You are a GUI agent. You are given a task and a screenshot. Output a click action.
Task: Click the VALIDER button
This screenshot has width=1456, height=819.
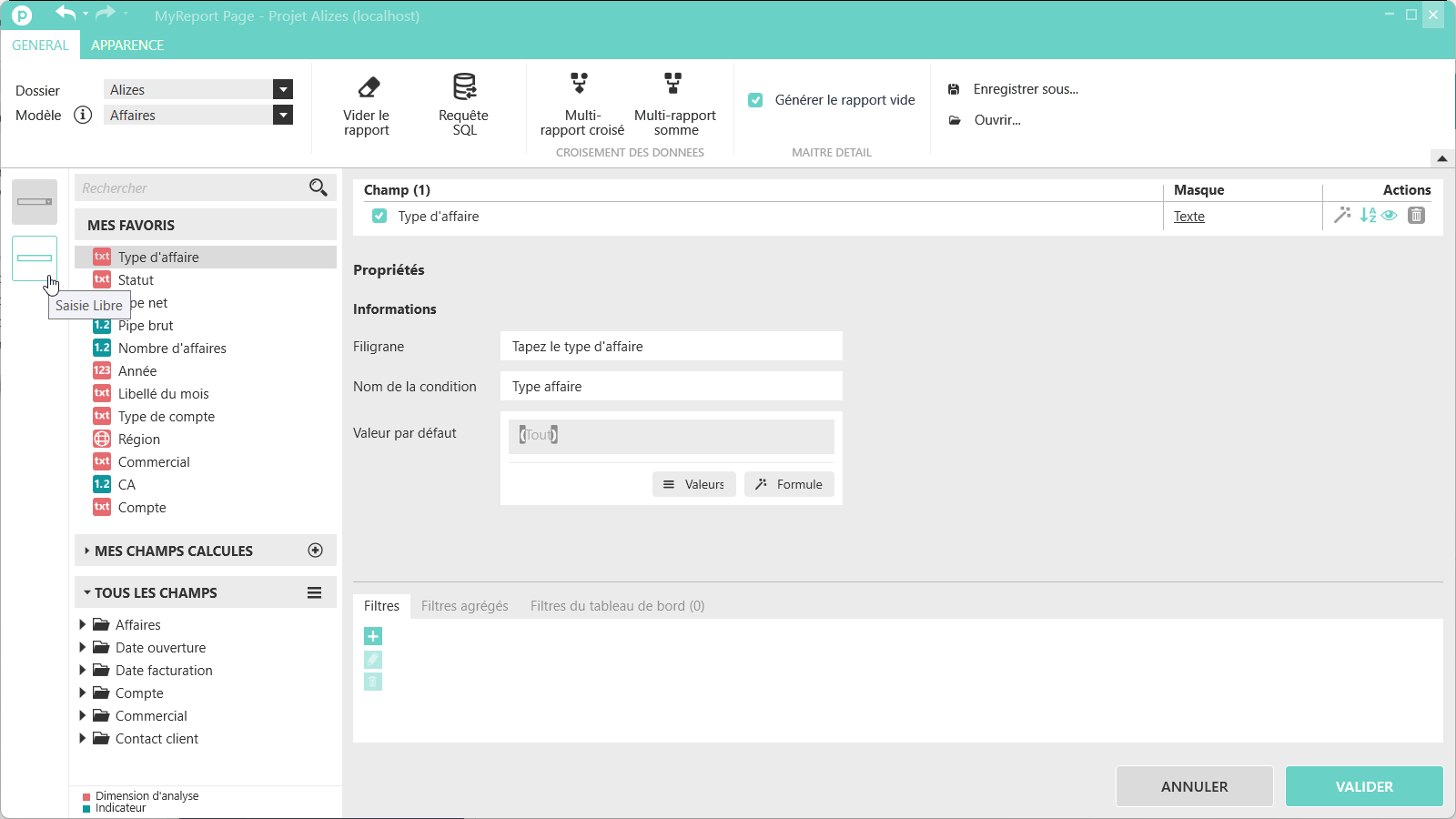click(1363, 786)
